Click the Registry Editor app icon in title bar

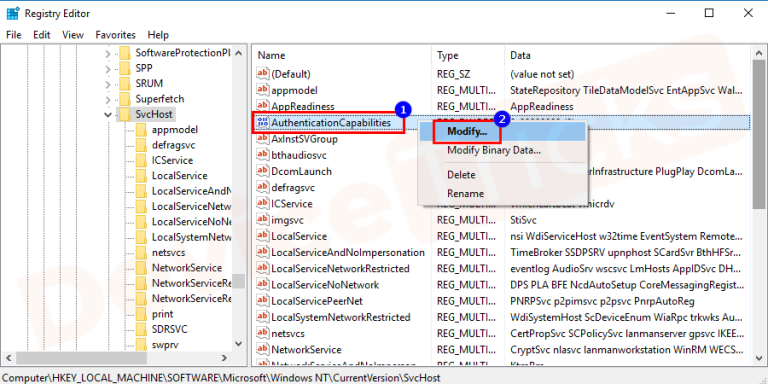[13, 13]
